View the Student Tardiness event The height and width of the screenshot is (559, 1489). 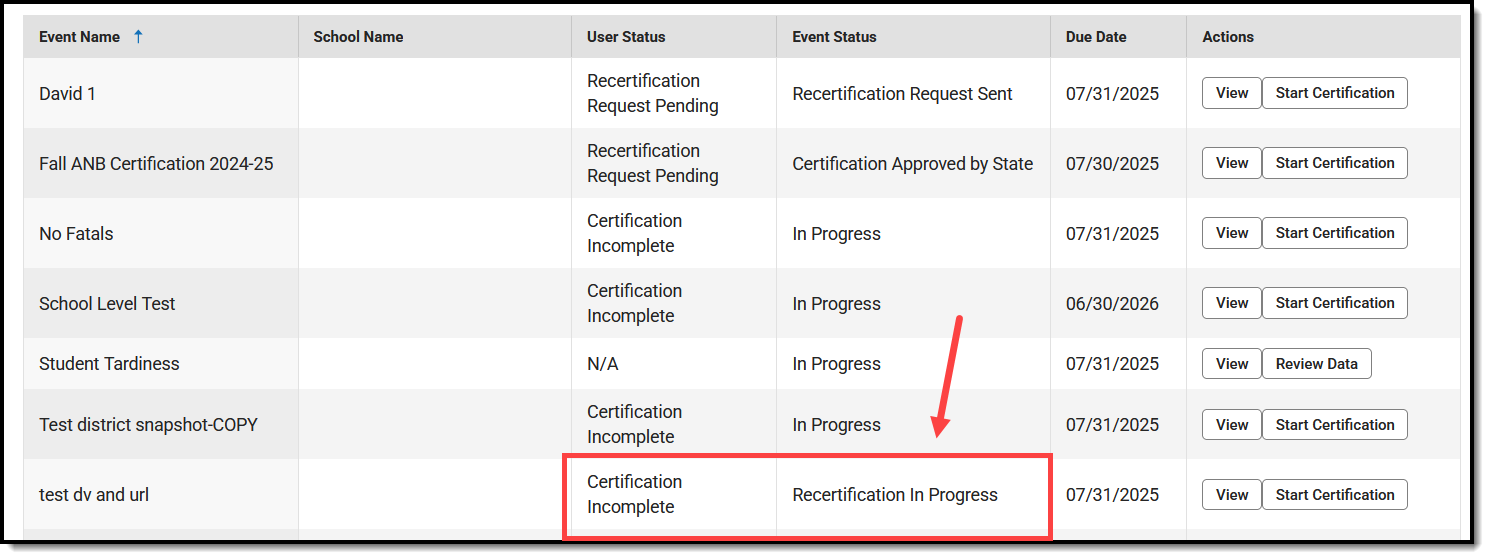coord(1232,364)
